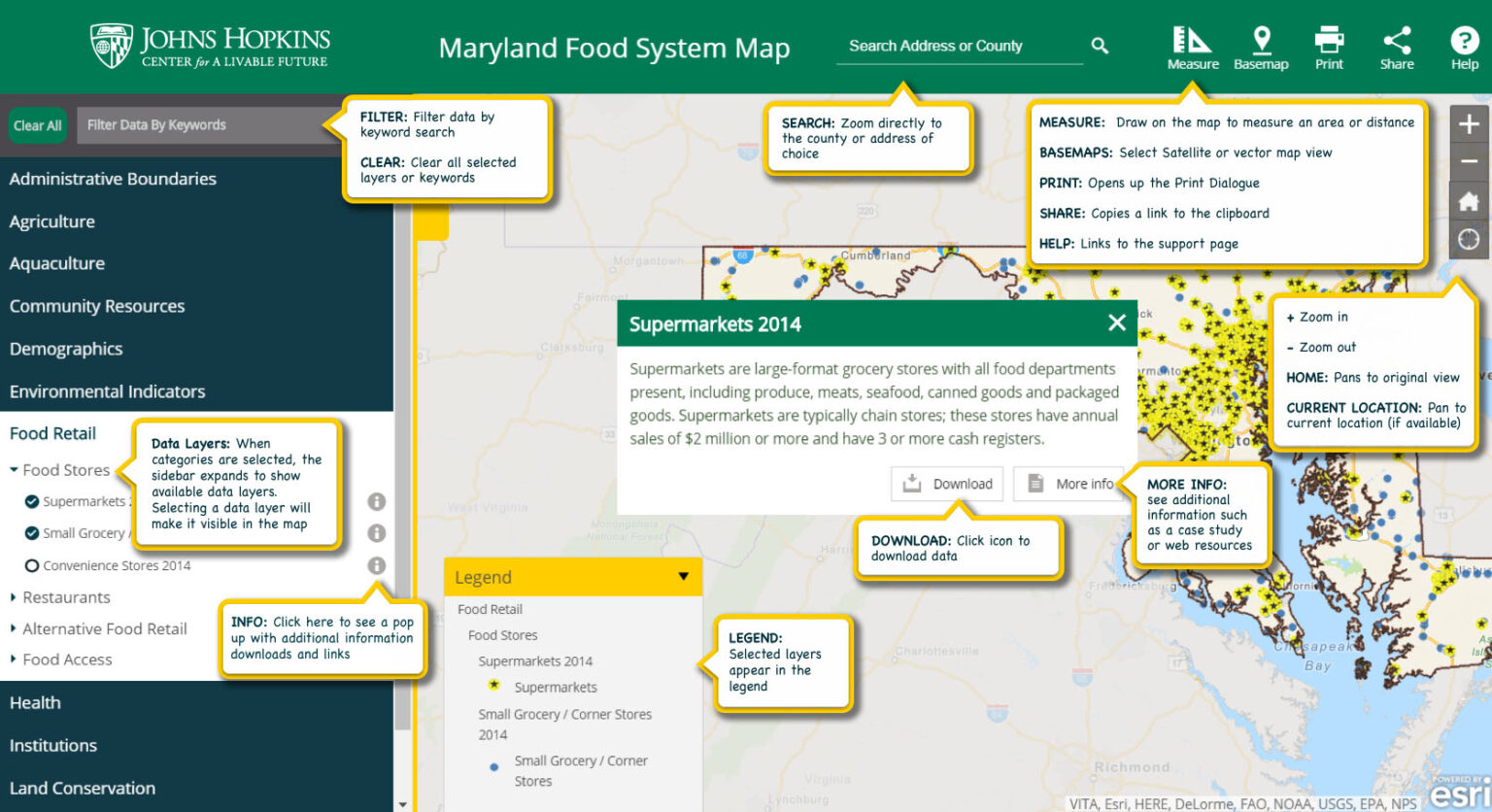Open More Info for Supermarkets 2014

(x=1069, y=483)
